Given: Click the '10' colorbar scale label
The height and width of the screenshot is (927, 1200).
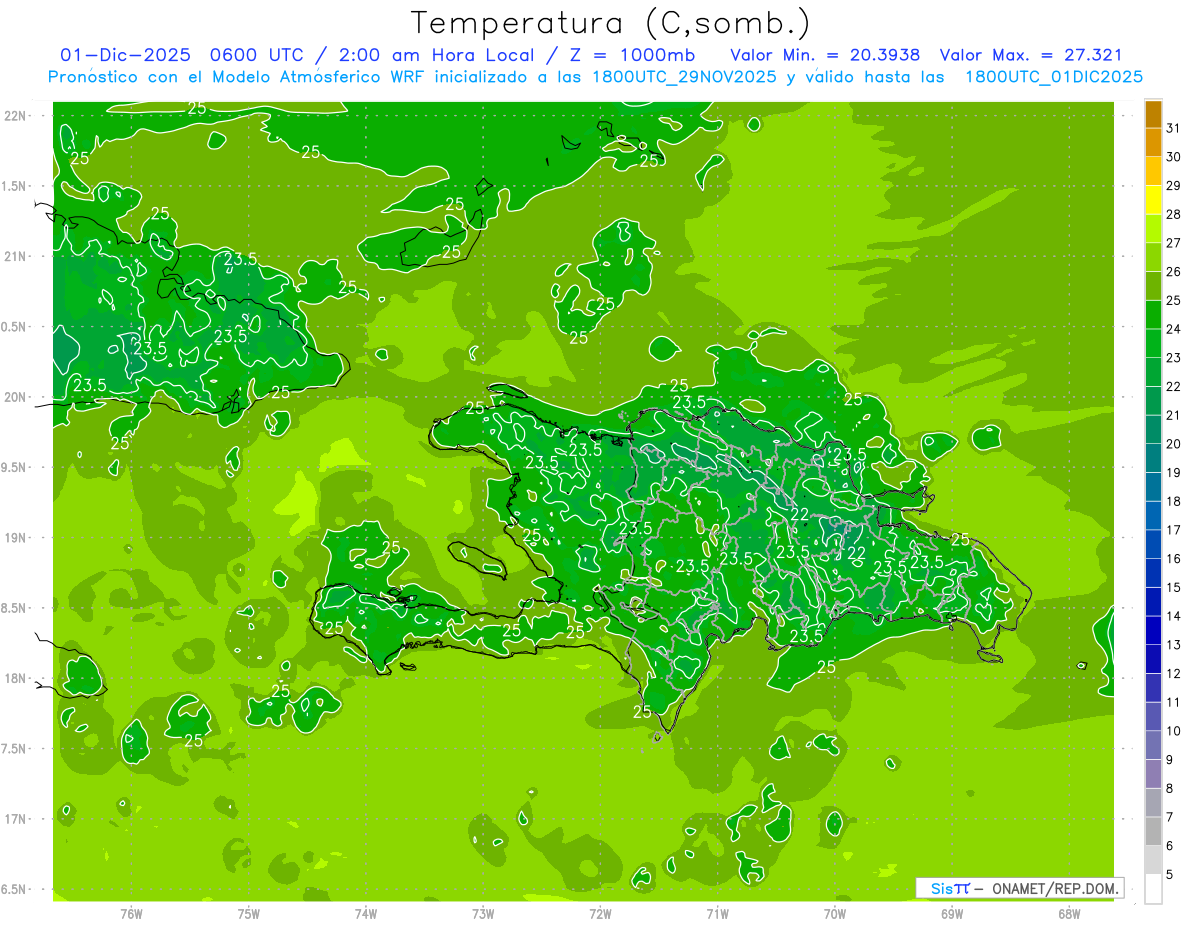Looking at the screenshot, I should pyautogui.click(x=1173, y=731).
